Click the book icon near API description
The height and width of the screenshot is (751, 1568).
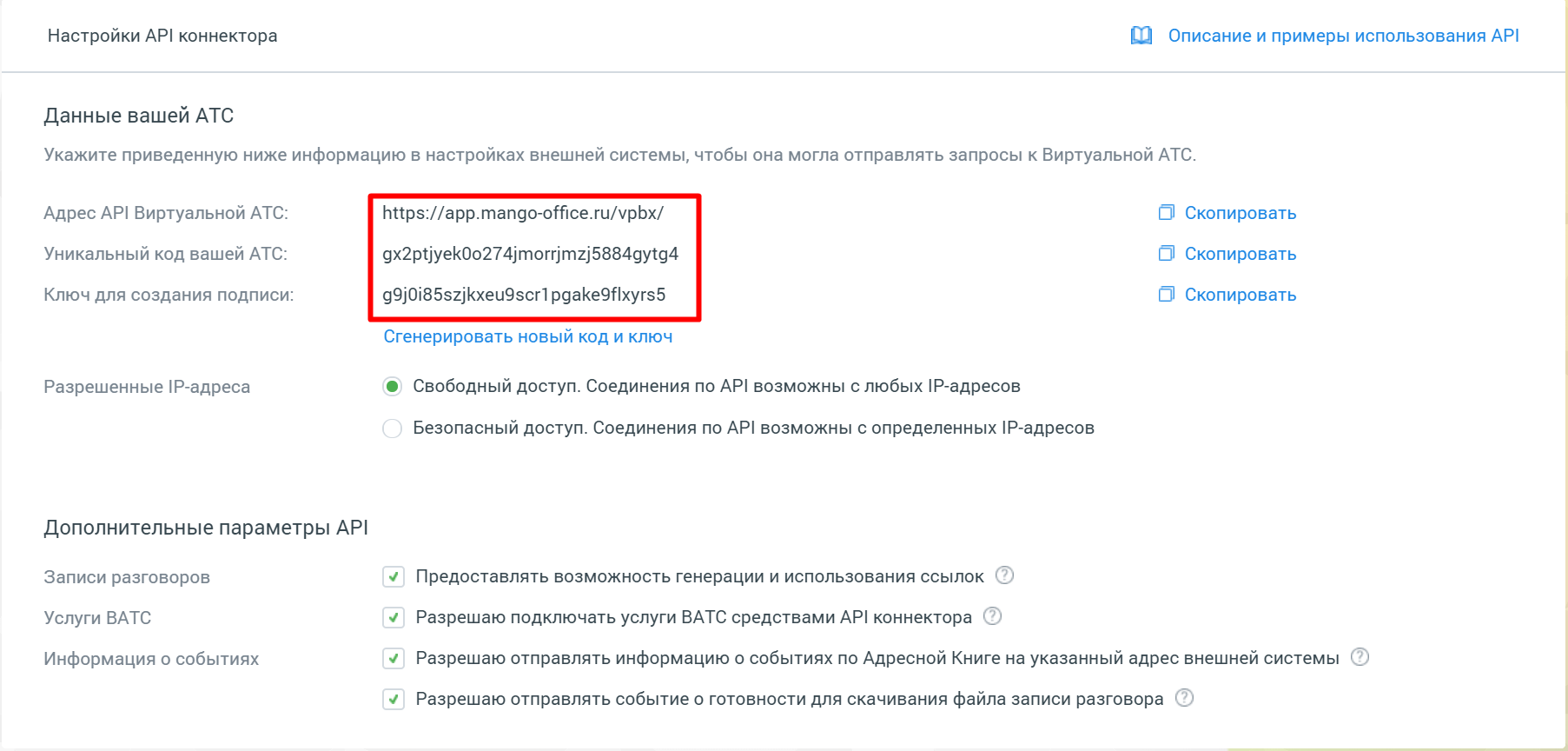[1141, 36]
